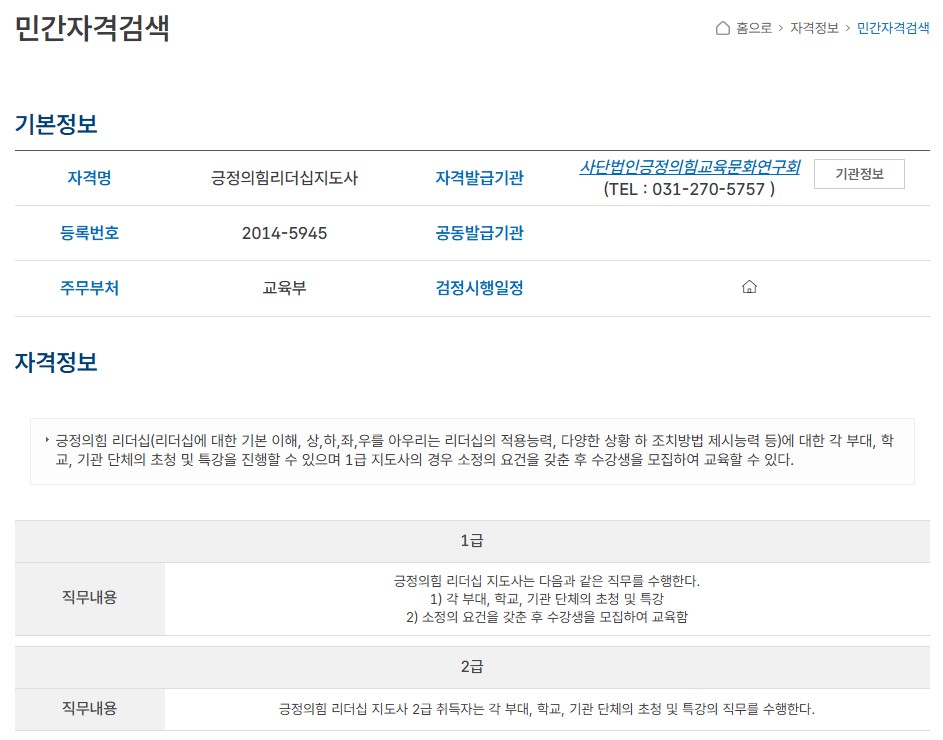Select the 1급 grade header row

click(472, 541)
